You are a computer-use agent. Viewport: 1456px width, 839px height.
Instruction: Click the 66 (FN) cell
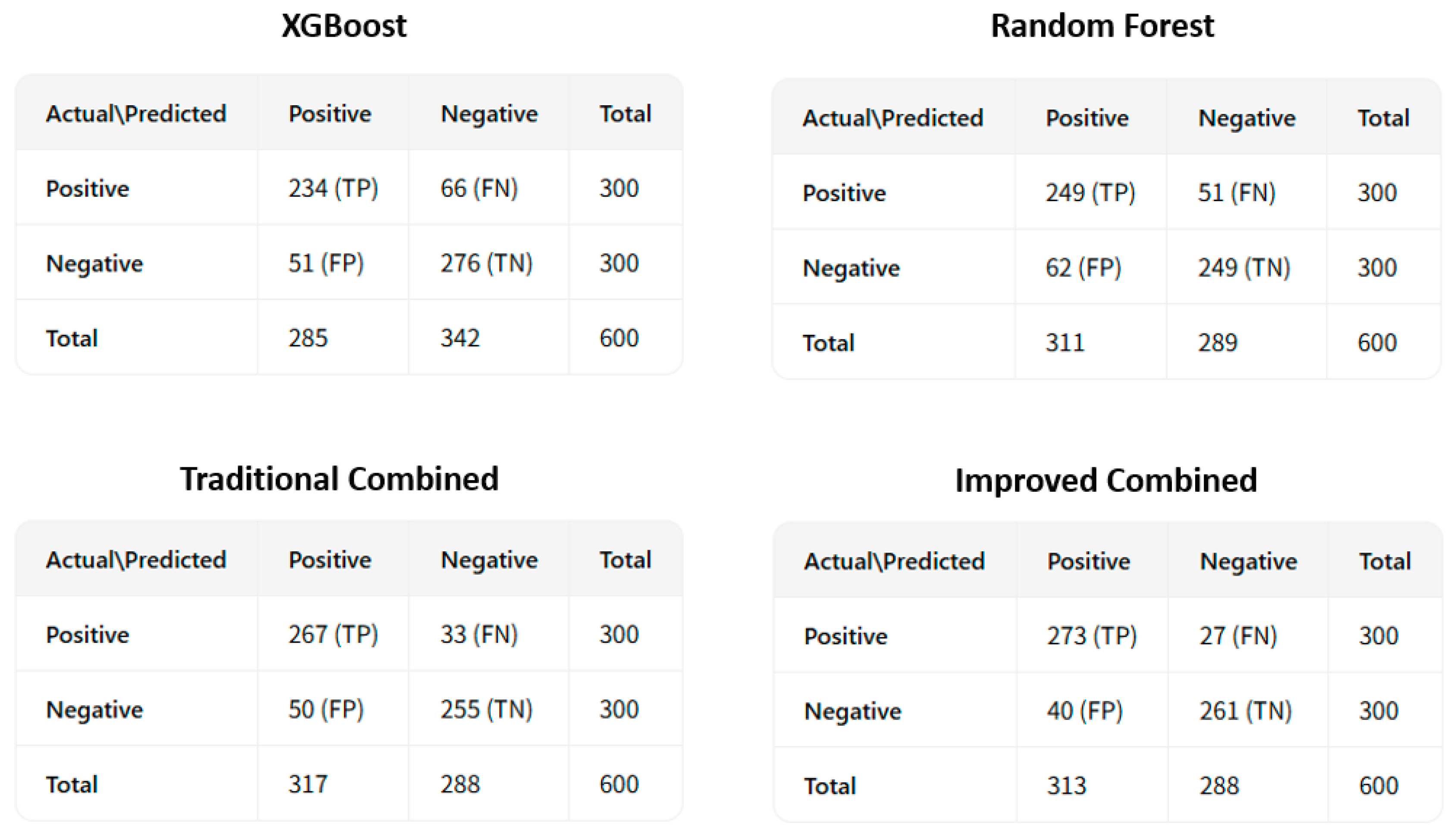tap(479, 189)
